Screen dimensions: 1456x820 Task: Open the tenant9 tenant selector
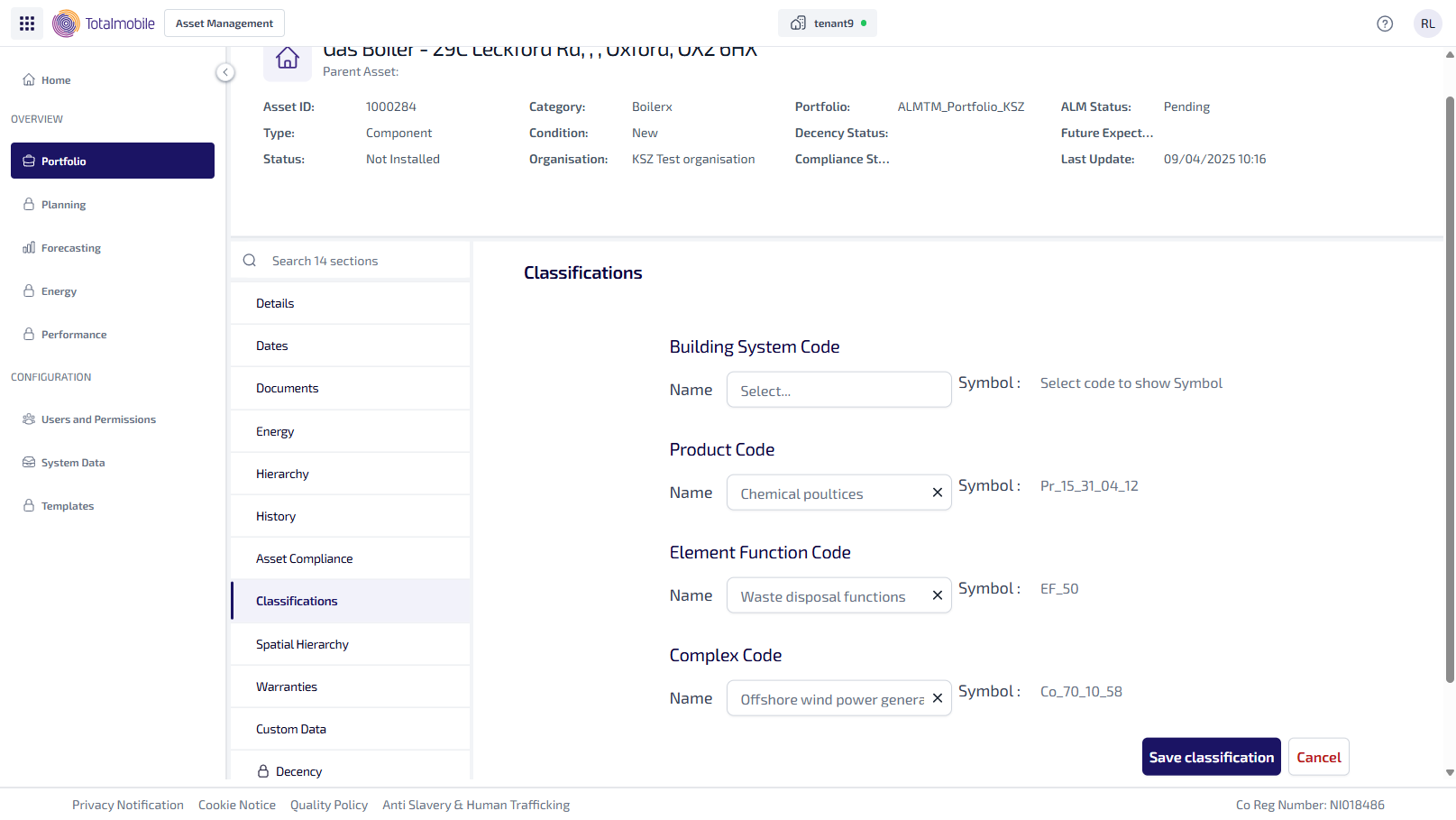827,23
